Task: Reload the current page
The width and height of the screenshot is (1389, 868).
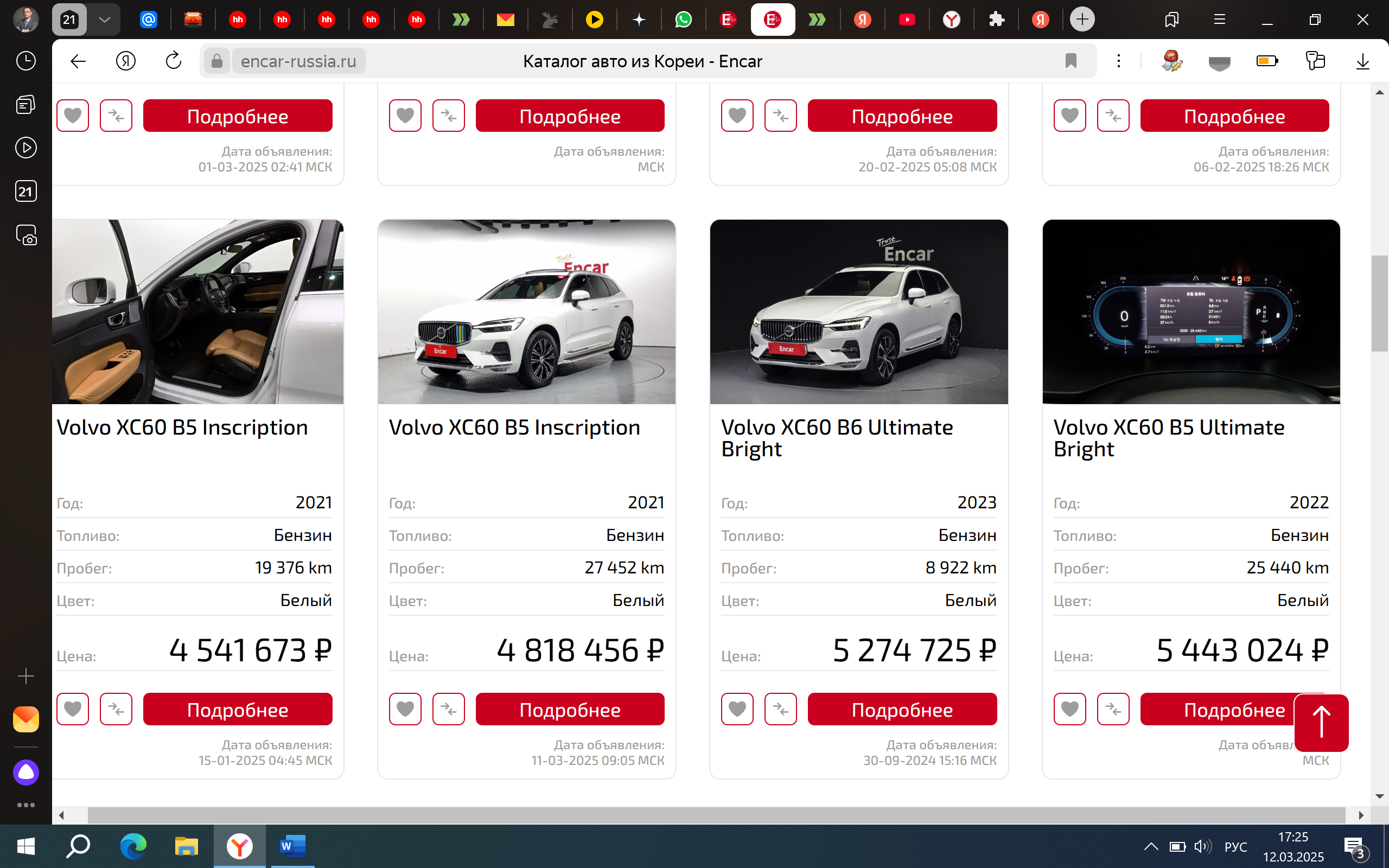Action: click(x=173, y=61)
